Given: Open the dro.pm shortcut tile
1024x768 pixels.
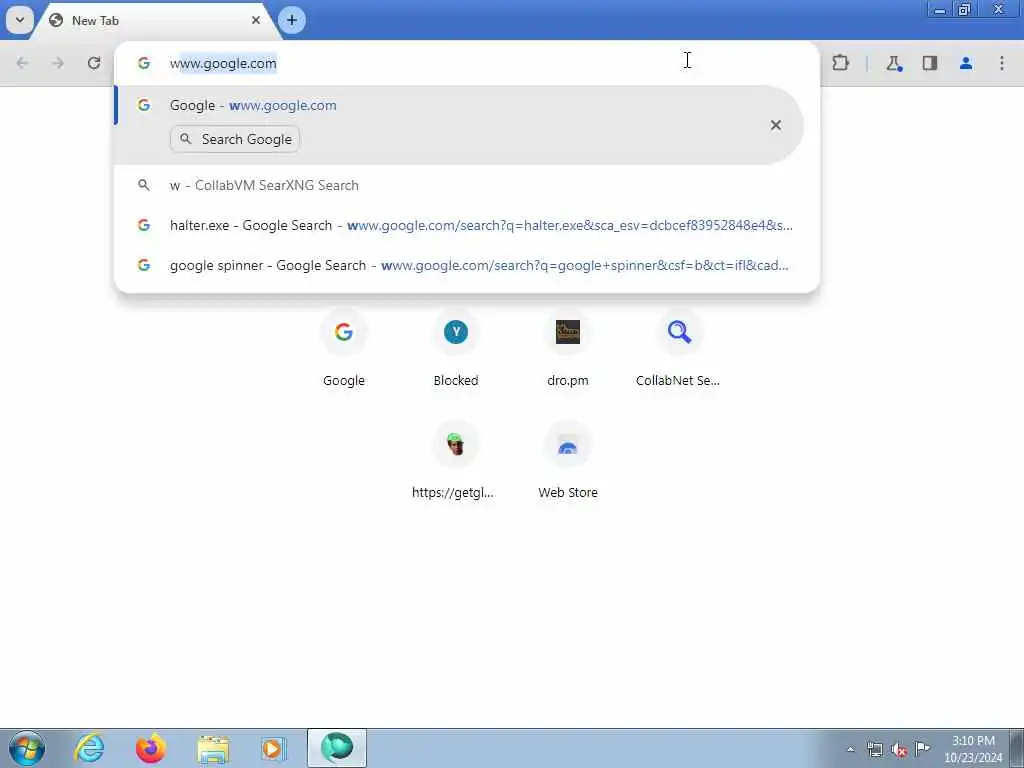Looking at the screenshot, I should tap(568, 348).
